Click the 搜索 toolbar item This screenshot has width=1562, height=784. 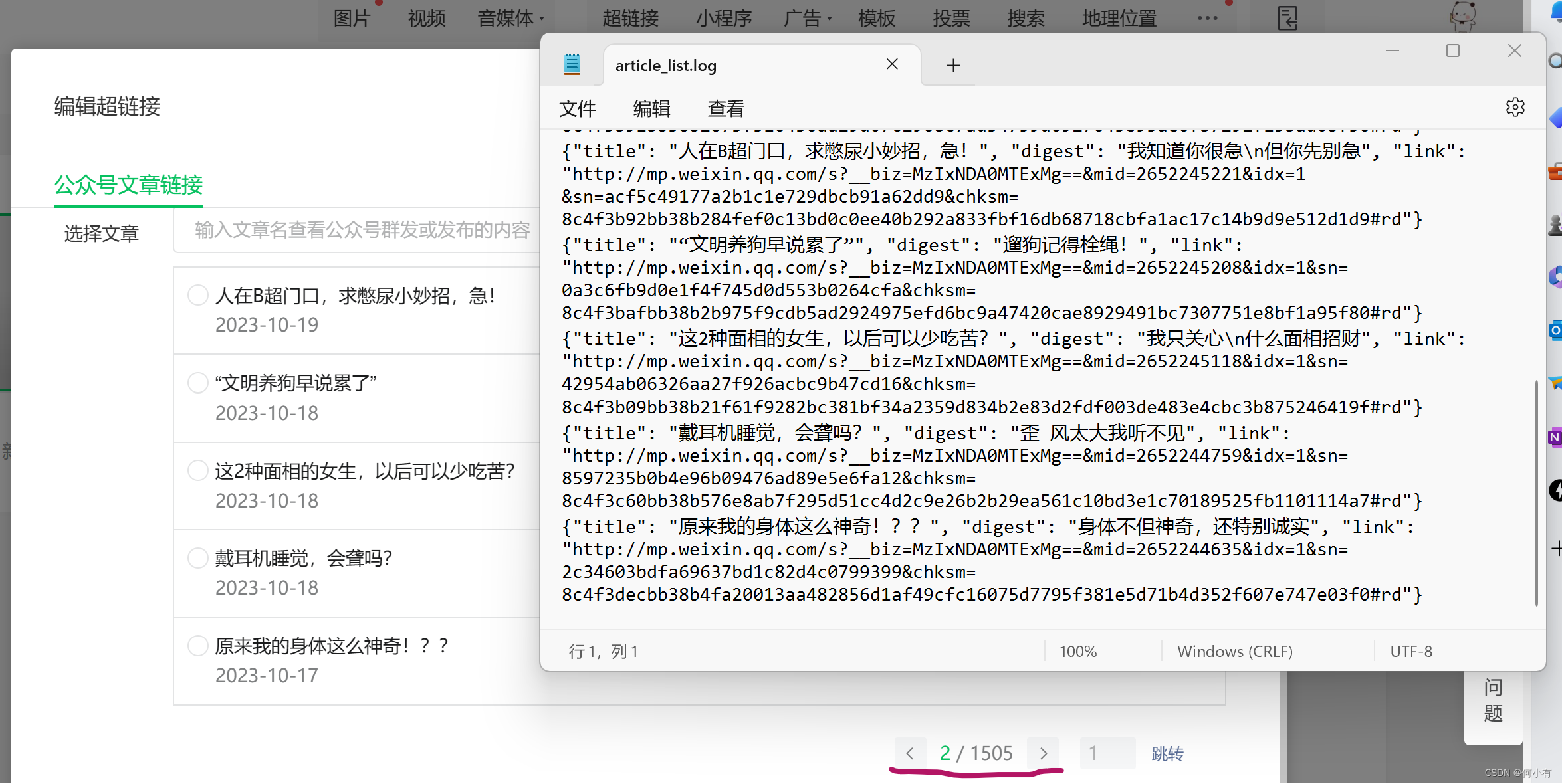[1026, 19]
